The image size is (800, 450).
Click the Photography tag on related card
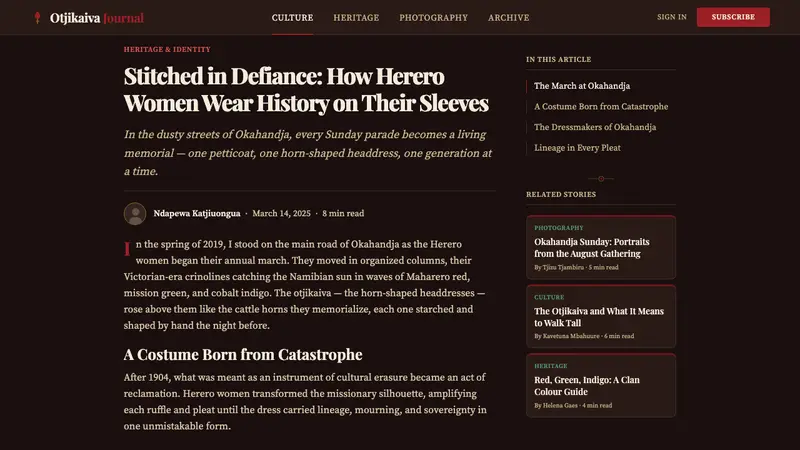tap(559, 228)
